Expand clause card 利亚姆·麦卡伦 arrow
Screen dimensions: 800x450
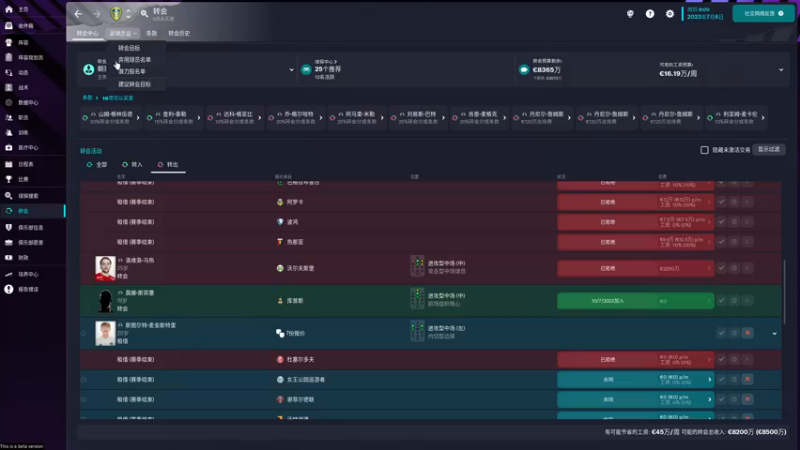[x=763, y=118]
